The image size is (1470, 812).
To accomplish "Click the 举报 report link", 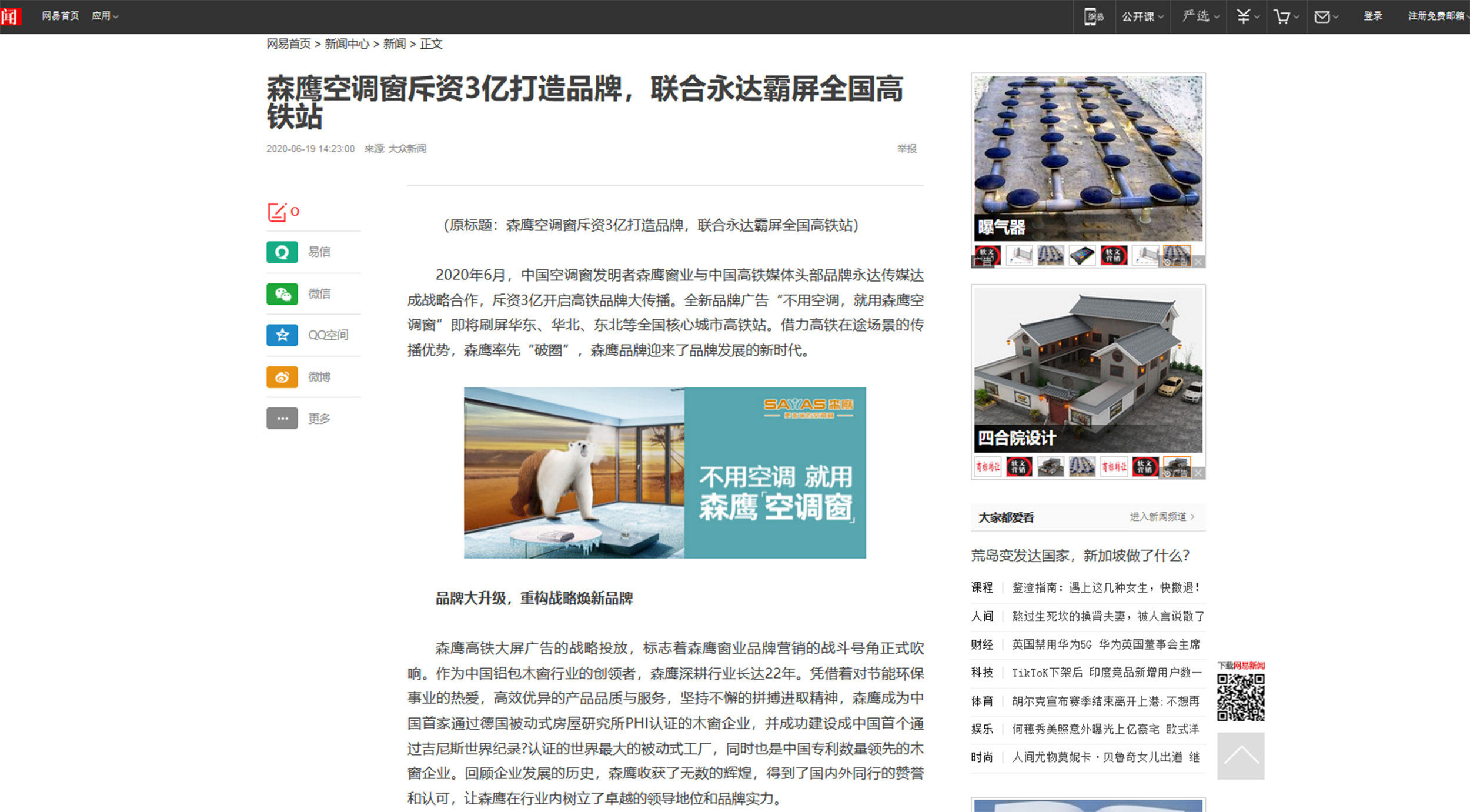I will [x=907, y=149].
